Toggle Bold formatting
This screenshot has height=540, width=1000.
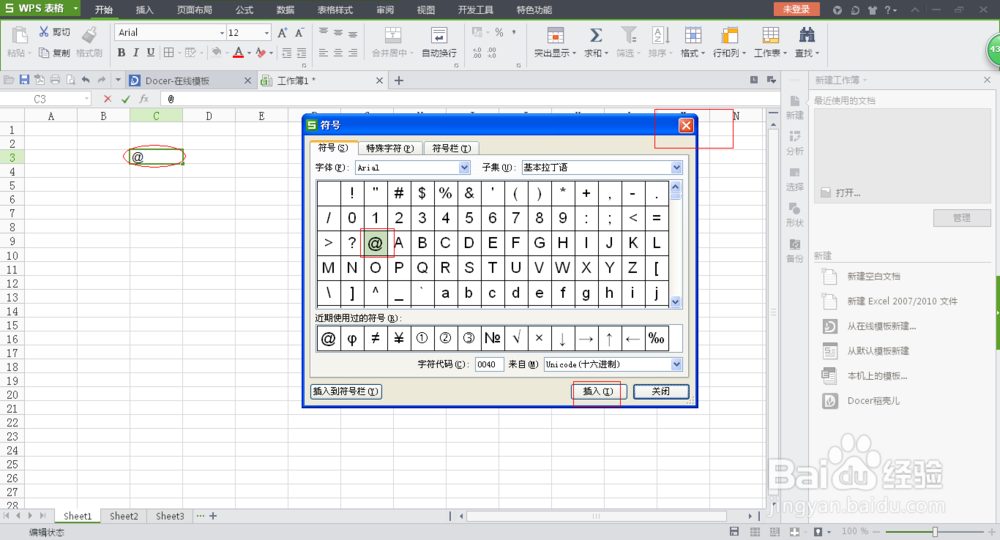point(121,52)
